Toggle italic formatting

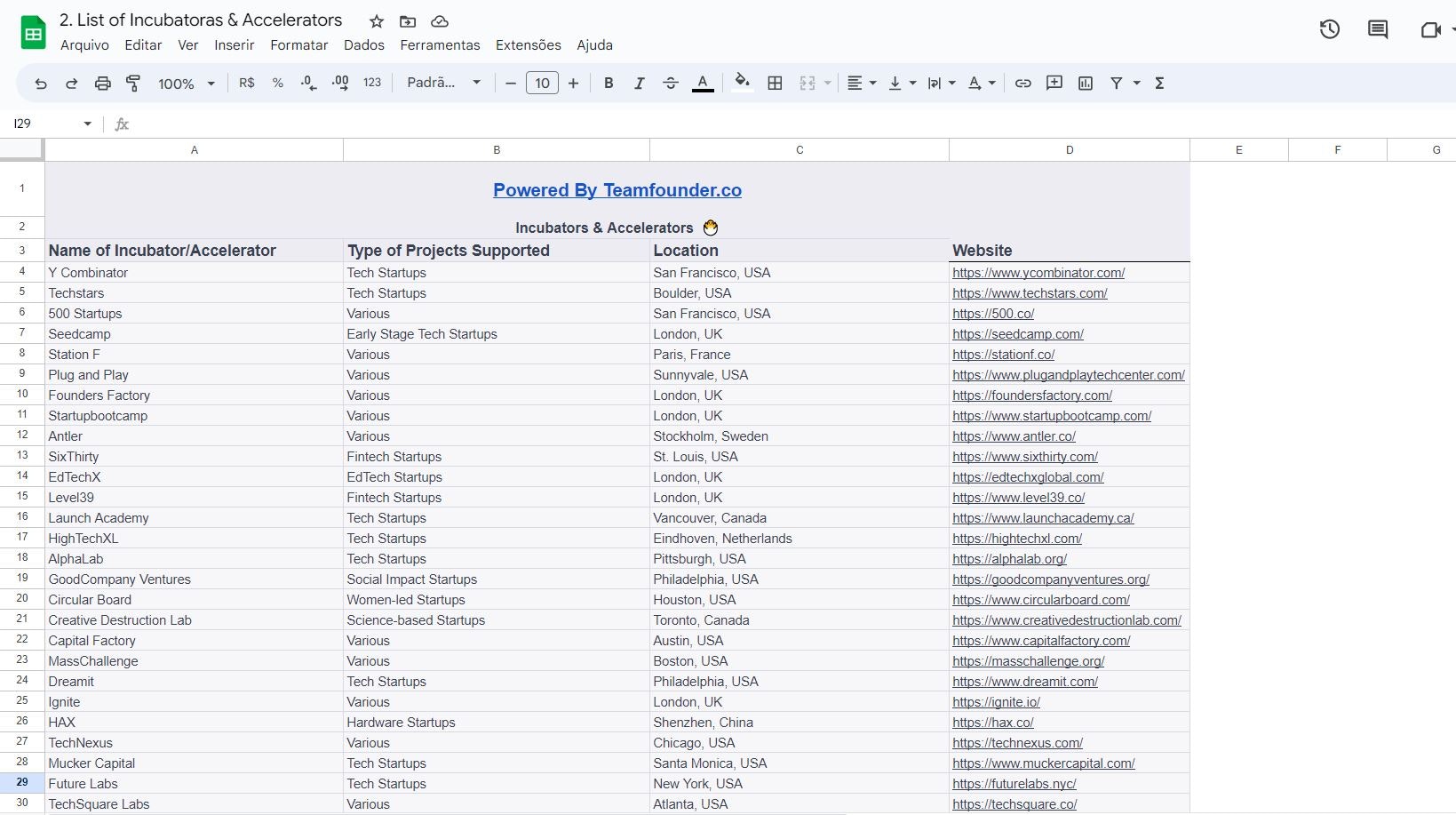640,84
